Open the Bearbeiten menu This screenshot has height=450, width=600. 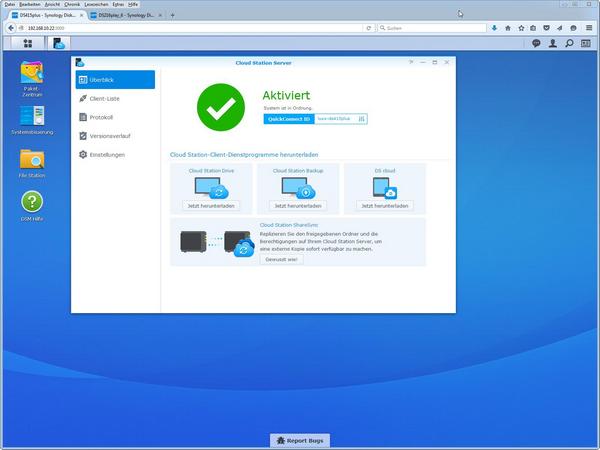point(30,4)
